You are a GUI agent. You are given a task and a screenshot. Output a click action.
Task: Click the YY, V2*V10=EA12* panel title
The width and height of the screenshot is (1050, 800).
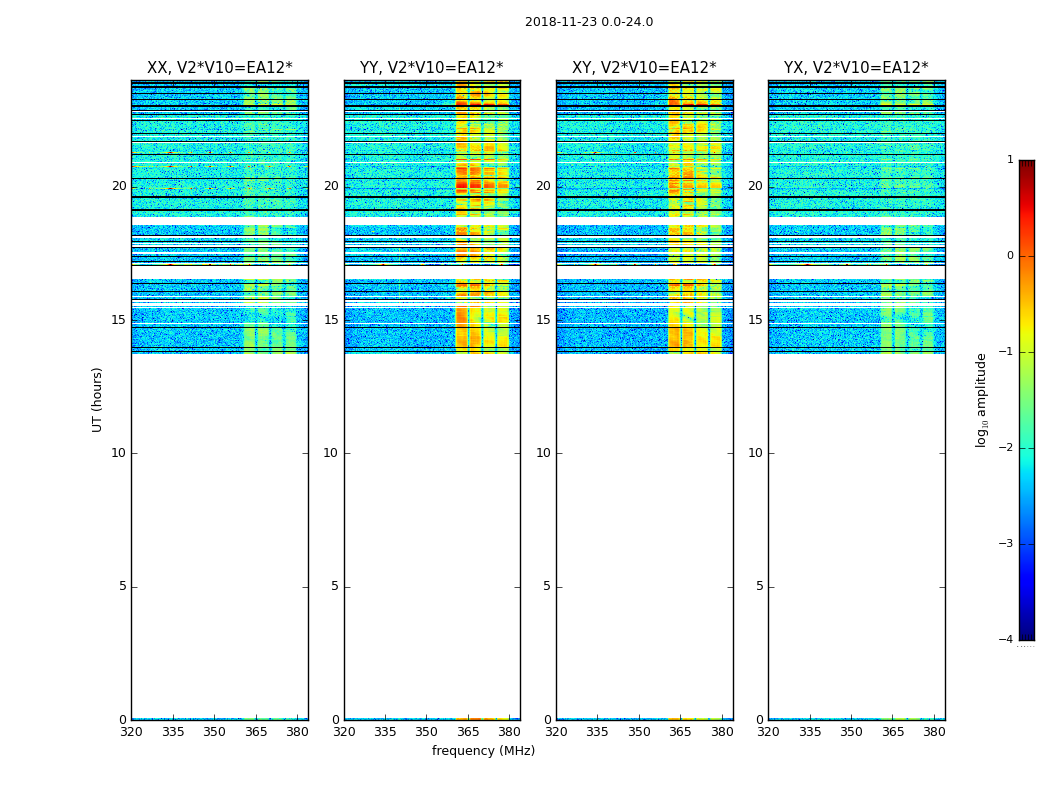(432, 68)
